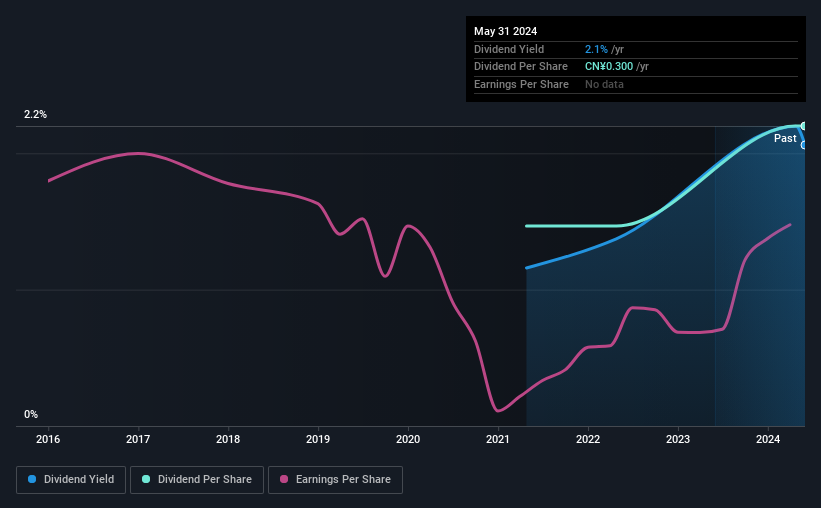Screen dimensions: 821x508
Task: Select the 2019 label on the x-axis
Action: (x=318, y=439)
